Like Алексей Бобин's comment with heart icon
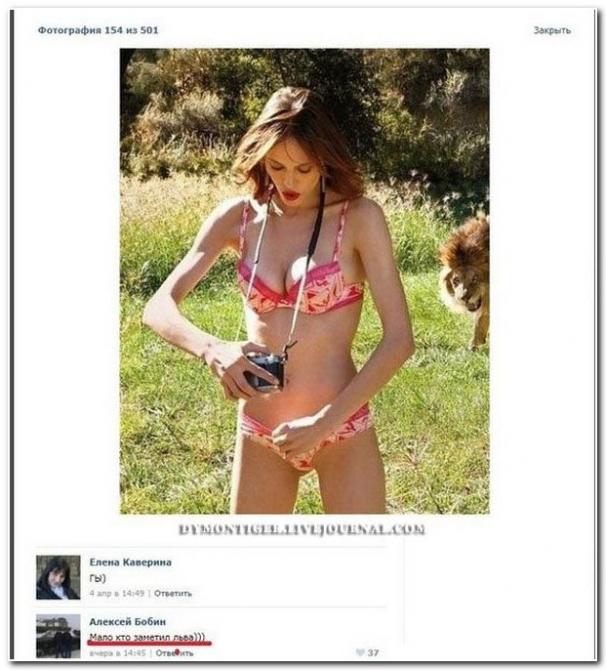 [x=360, y=652]
